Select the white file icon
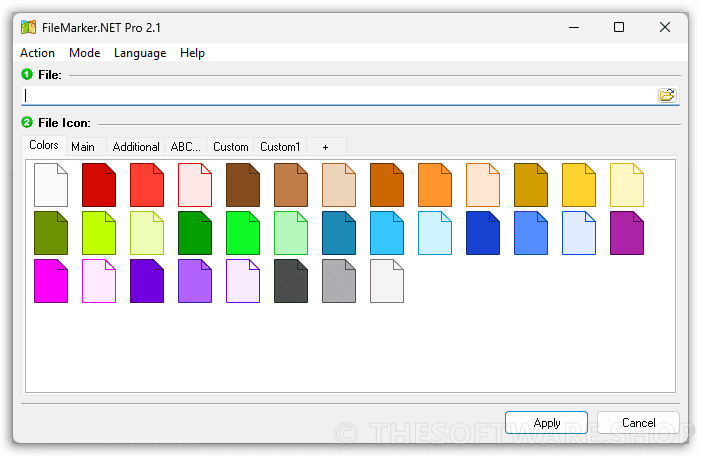 (51, 185)
